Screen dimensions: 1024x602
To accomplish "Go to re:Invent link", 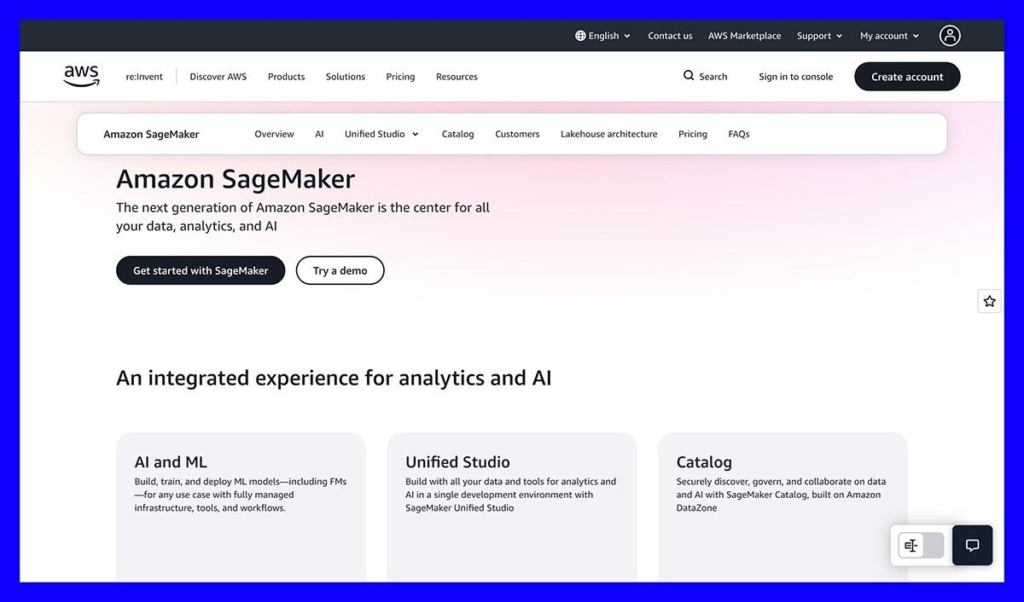I will pyautogui.click(x=144, y=76).
